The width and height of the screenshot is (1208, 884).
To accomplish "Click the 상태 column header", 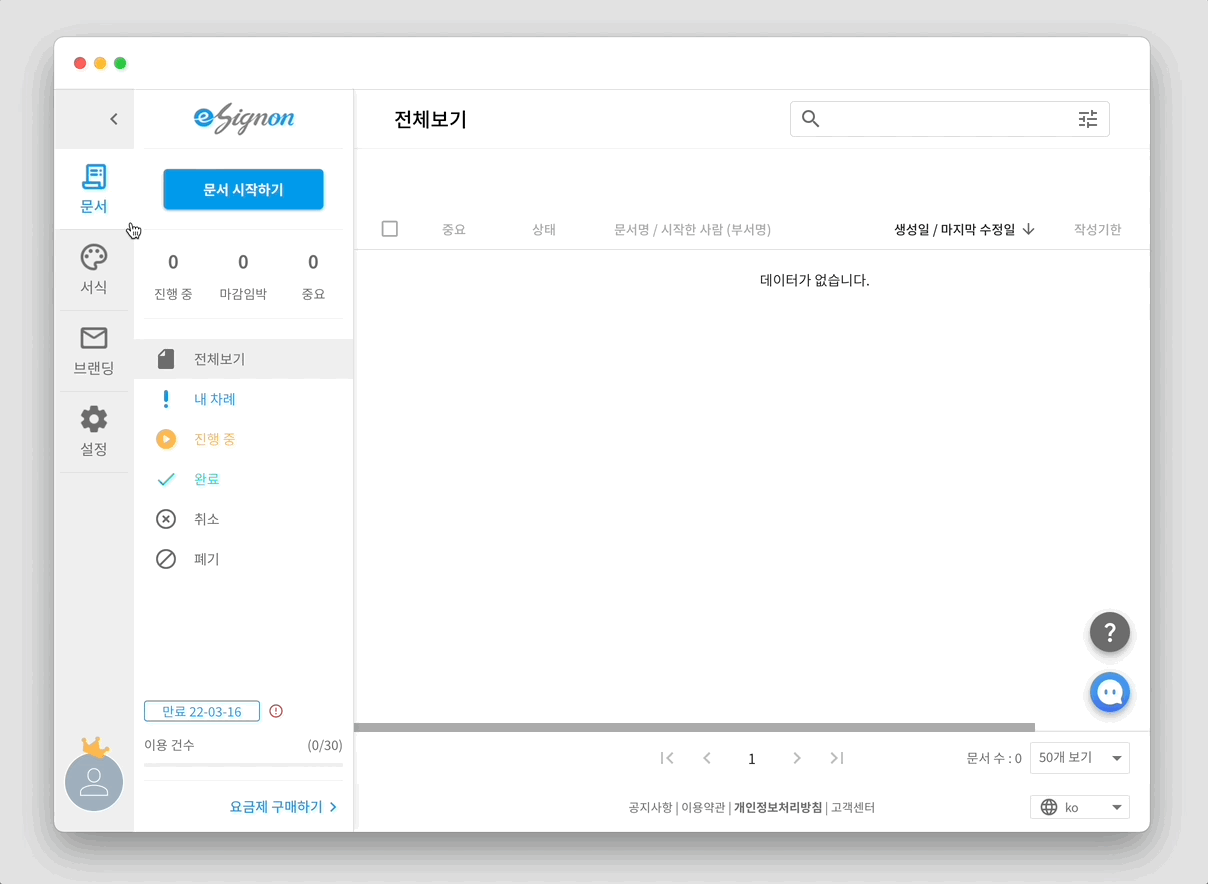I will pyautogui.click(x=544, y=229).
